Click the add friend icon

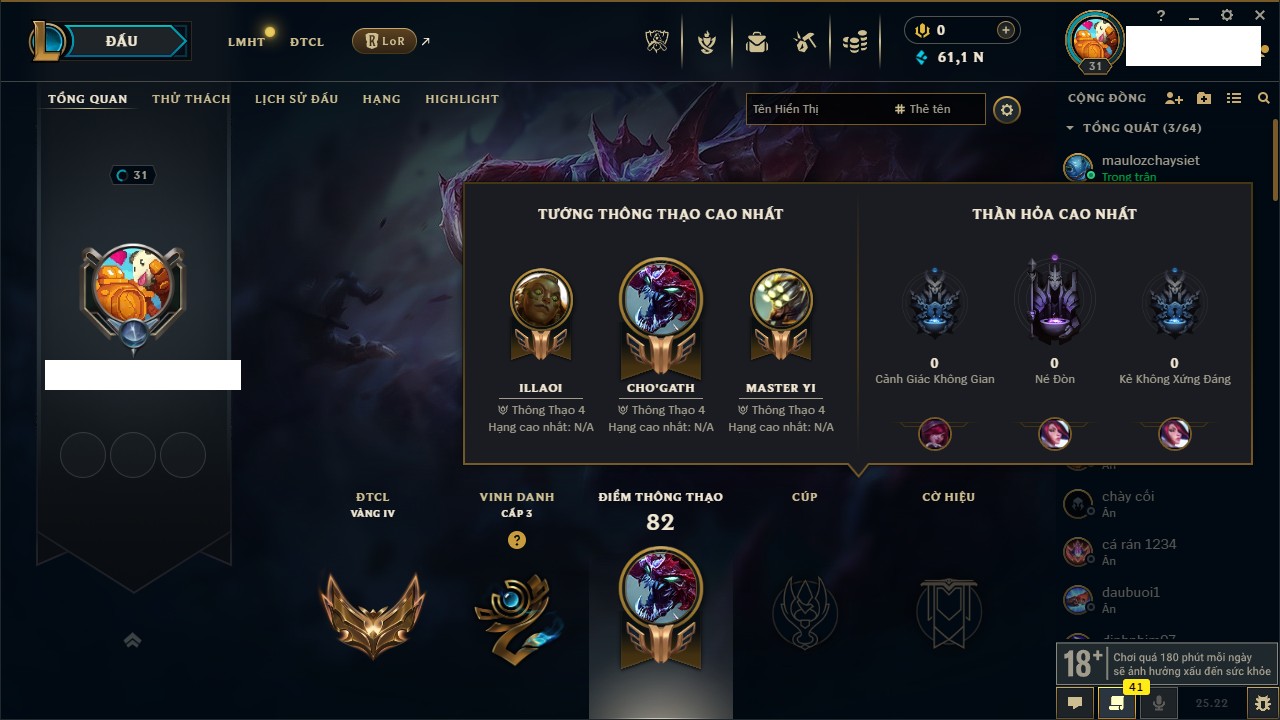1174,98
